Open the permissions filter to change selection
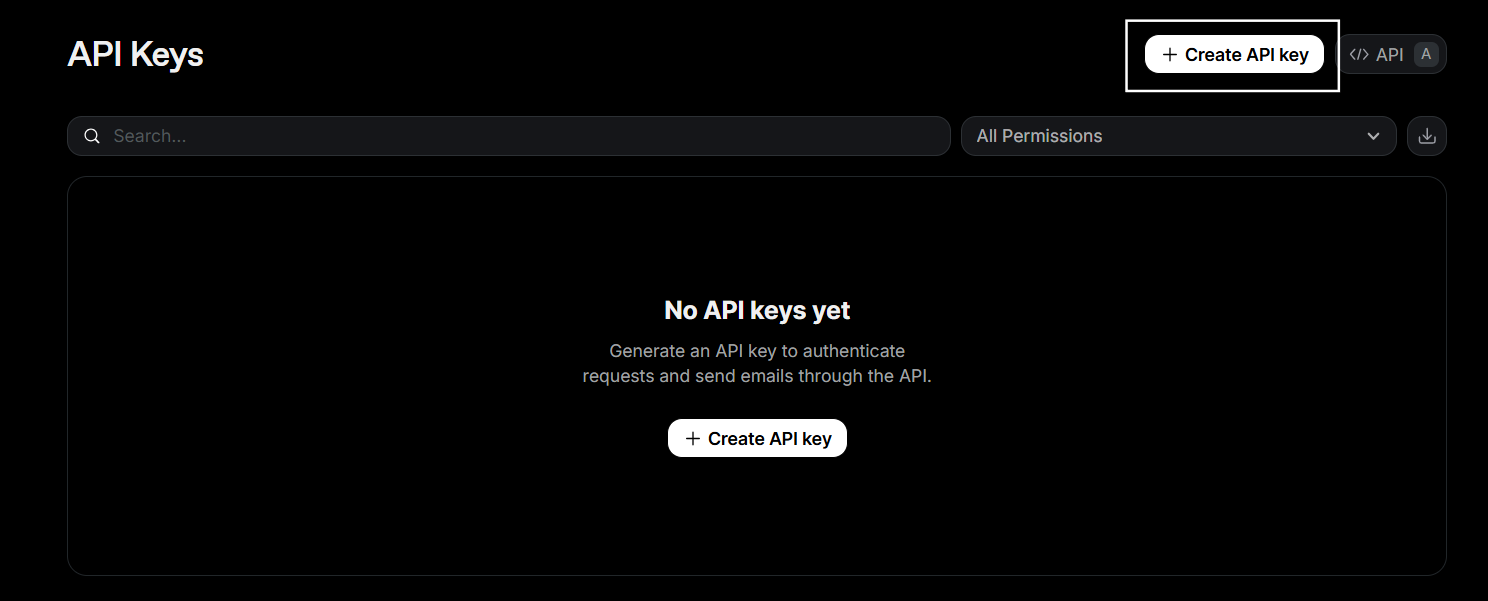Viewport: 1488px width, 601px height. pos(1178,135)
